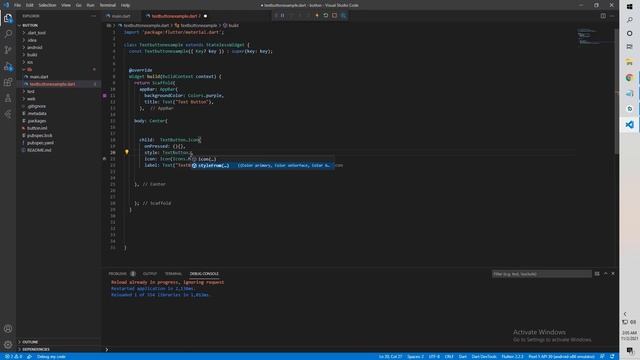Click the Dart DevTools status bar entry
The height and width of the screenshot is (360, 640).
(484, 356)
